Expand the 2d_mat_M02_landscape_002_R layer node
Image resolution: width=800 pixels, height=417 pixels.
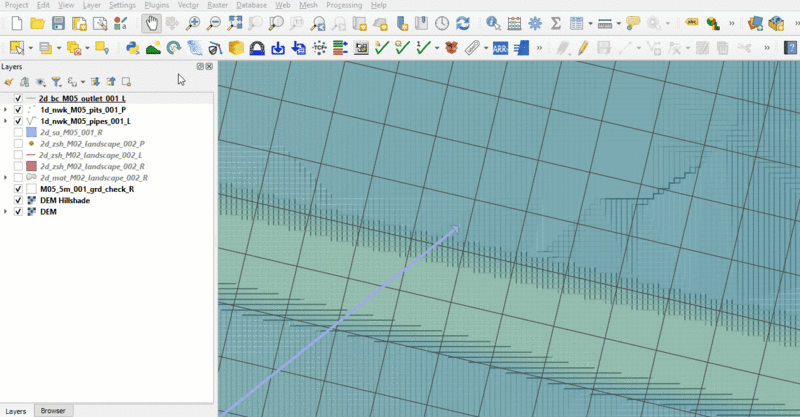[6, 177]
